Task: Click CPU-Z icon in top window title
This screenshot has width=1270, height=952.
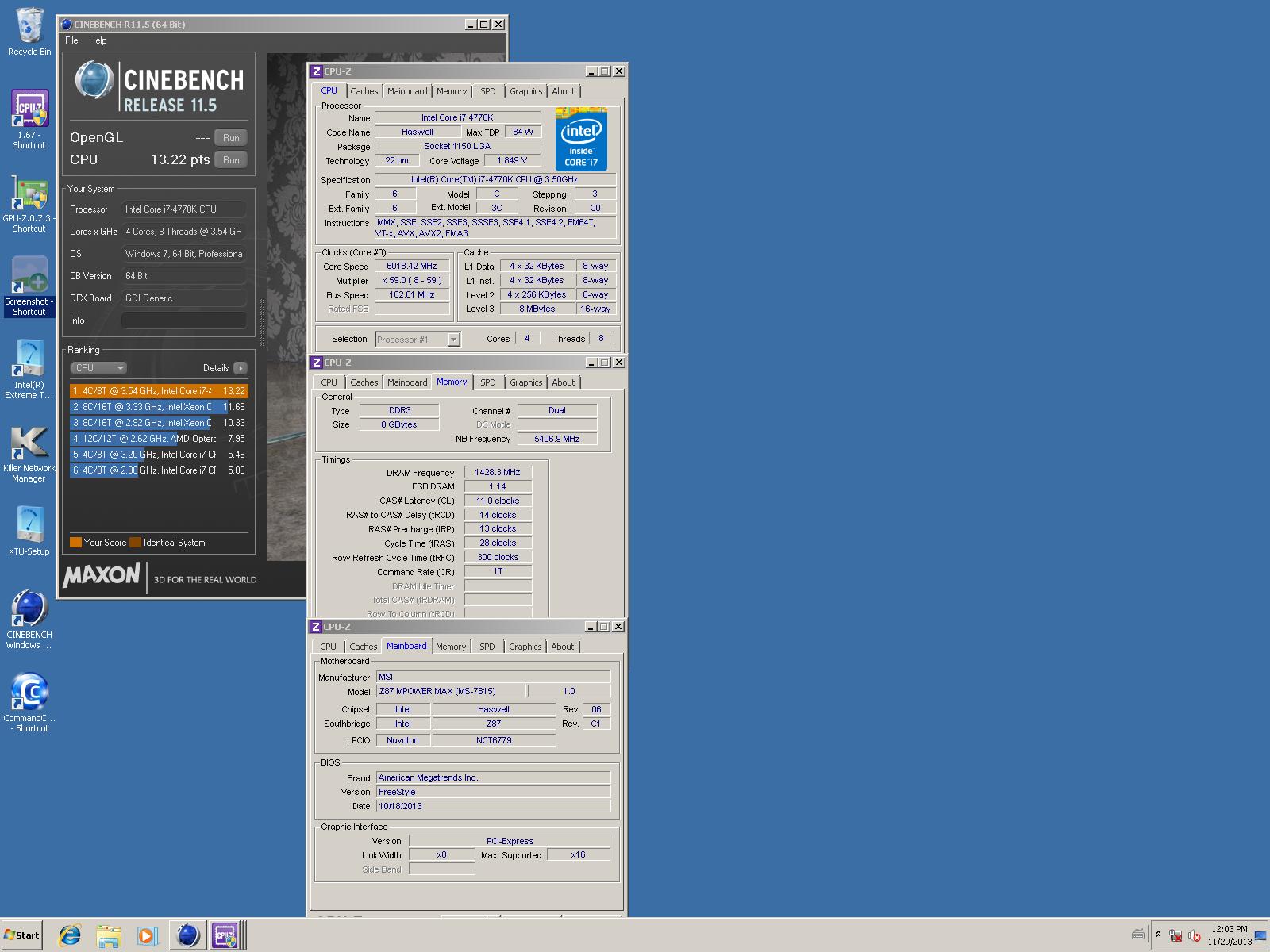Action: (x=316, y=71)
